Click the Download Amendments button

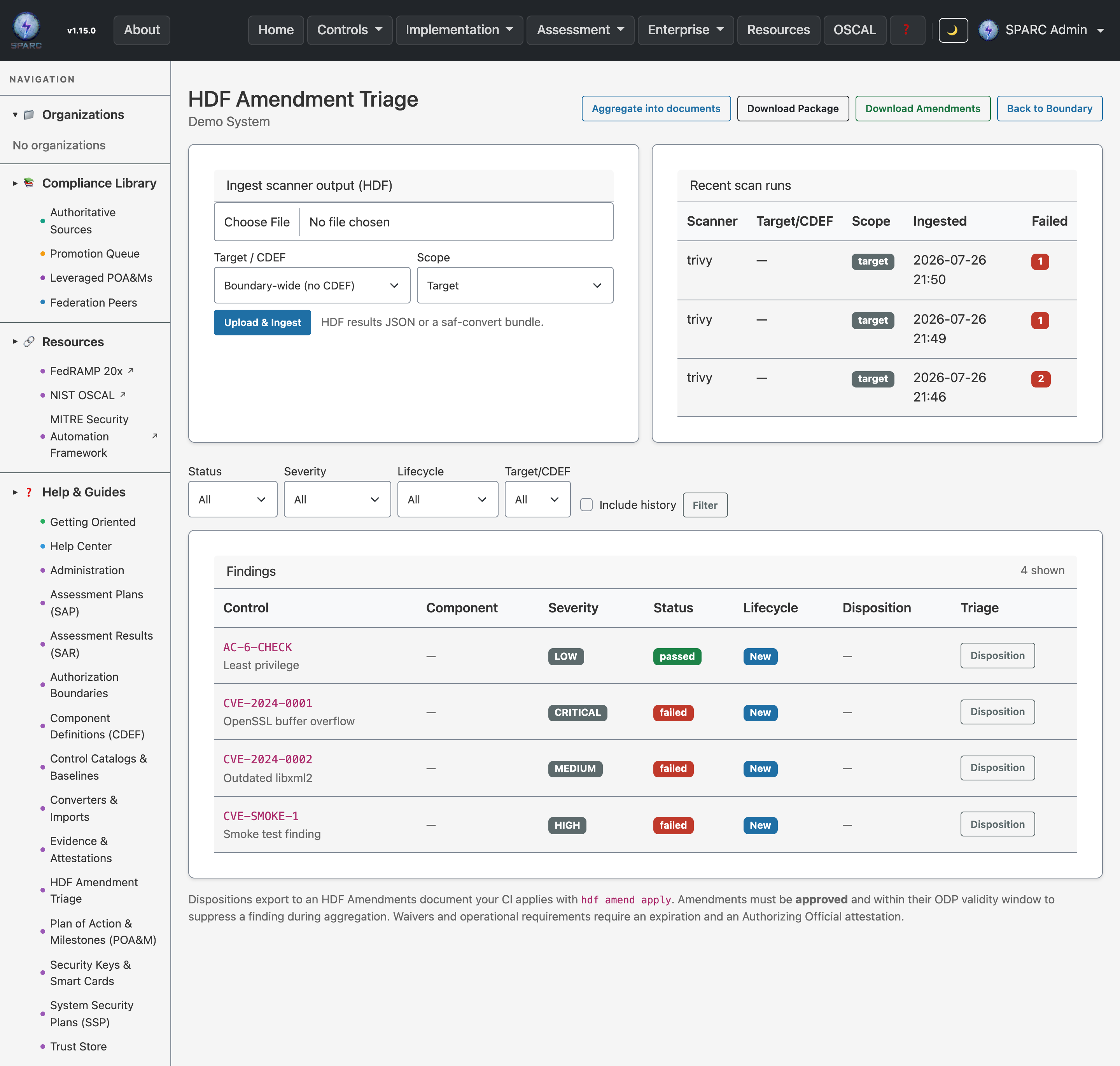click(922, 109)
